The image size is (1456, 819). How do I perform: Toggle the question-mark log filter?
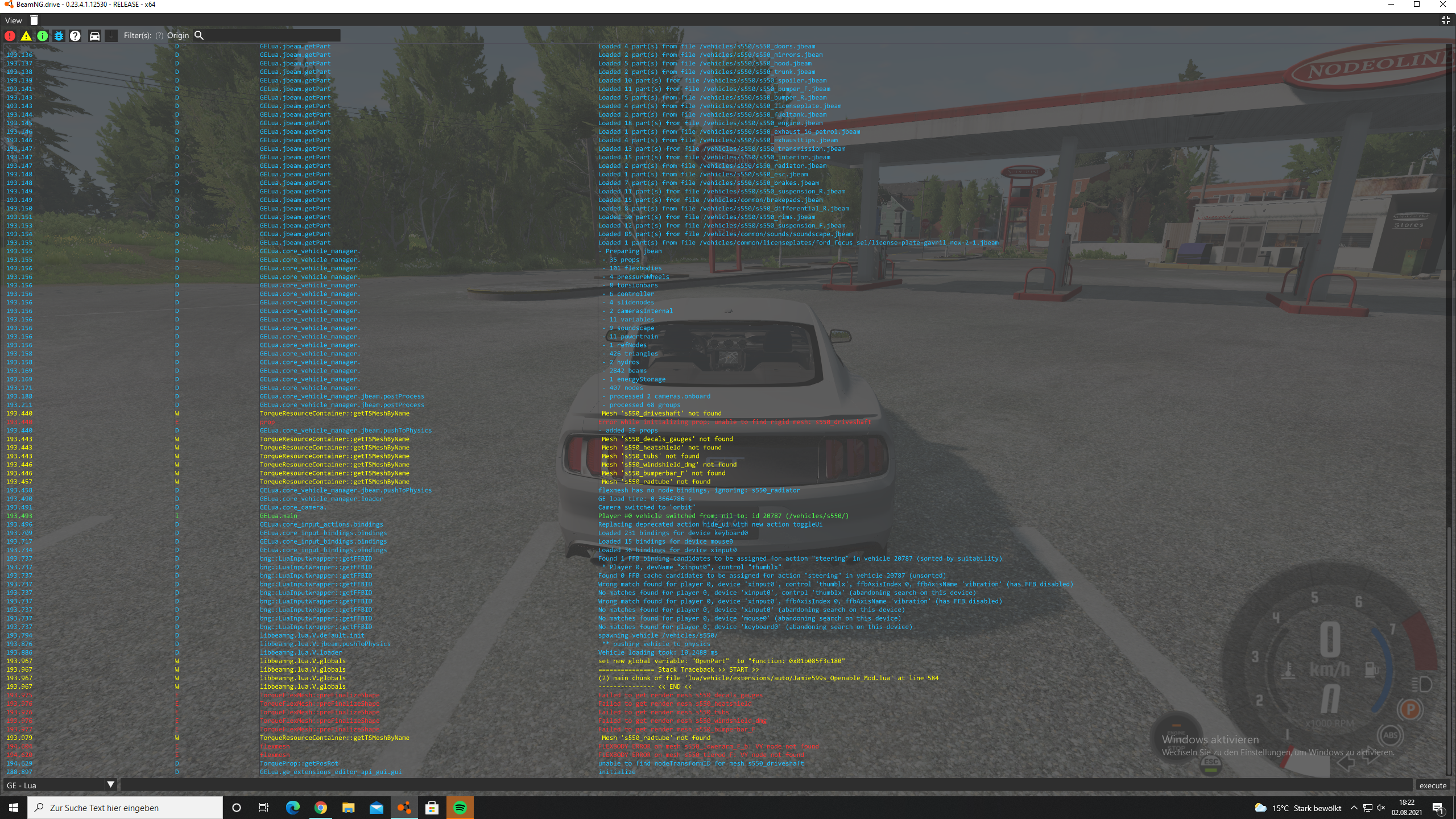[75, 36]
